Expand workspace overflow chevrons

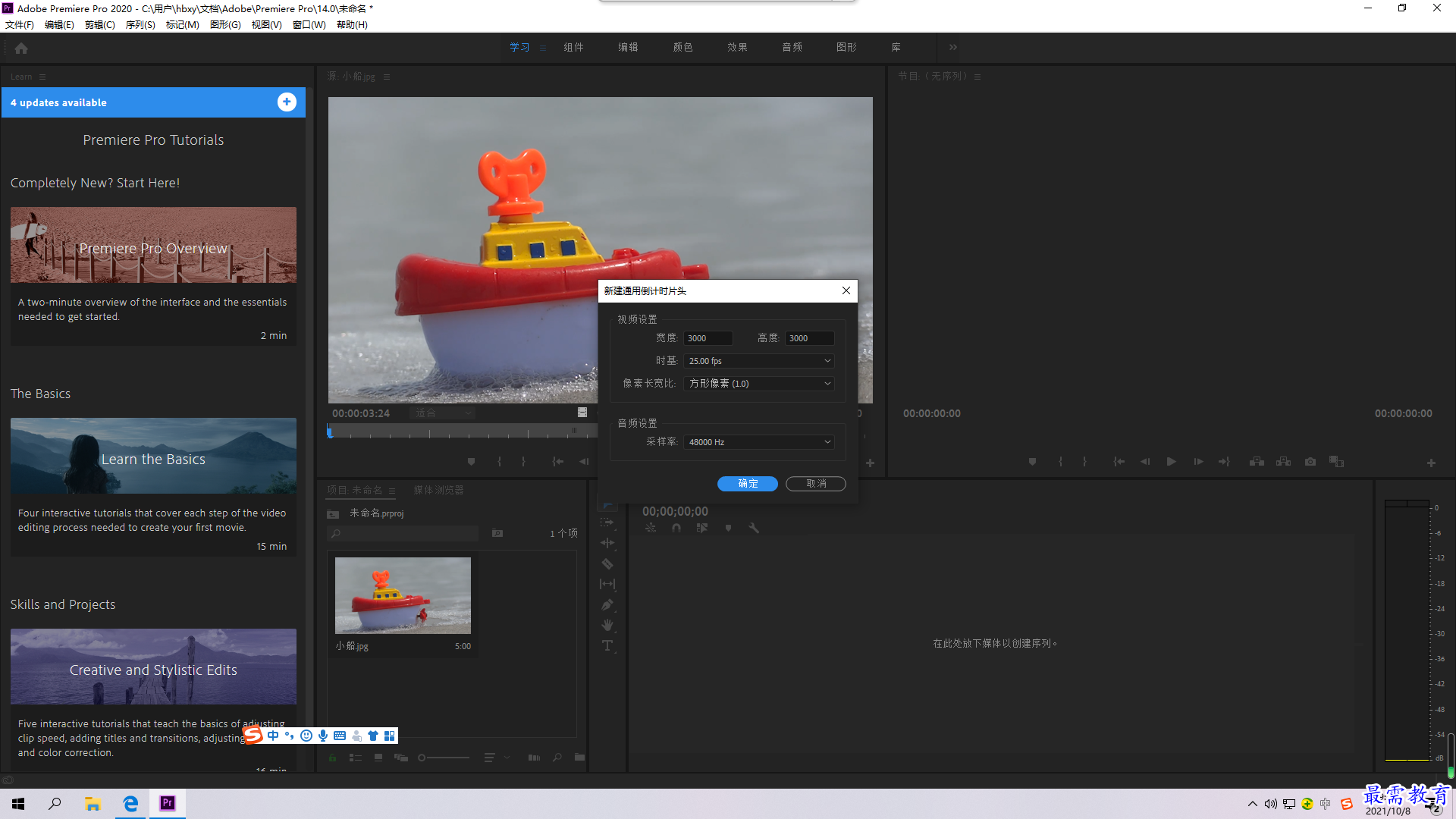tap(953, 47)
